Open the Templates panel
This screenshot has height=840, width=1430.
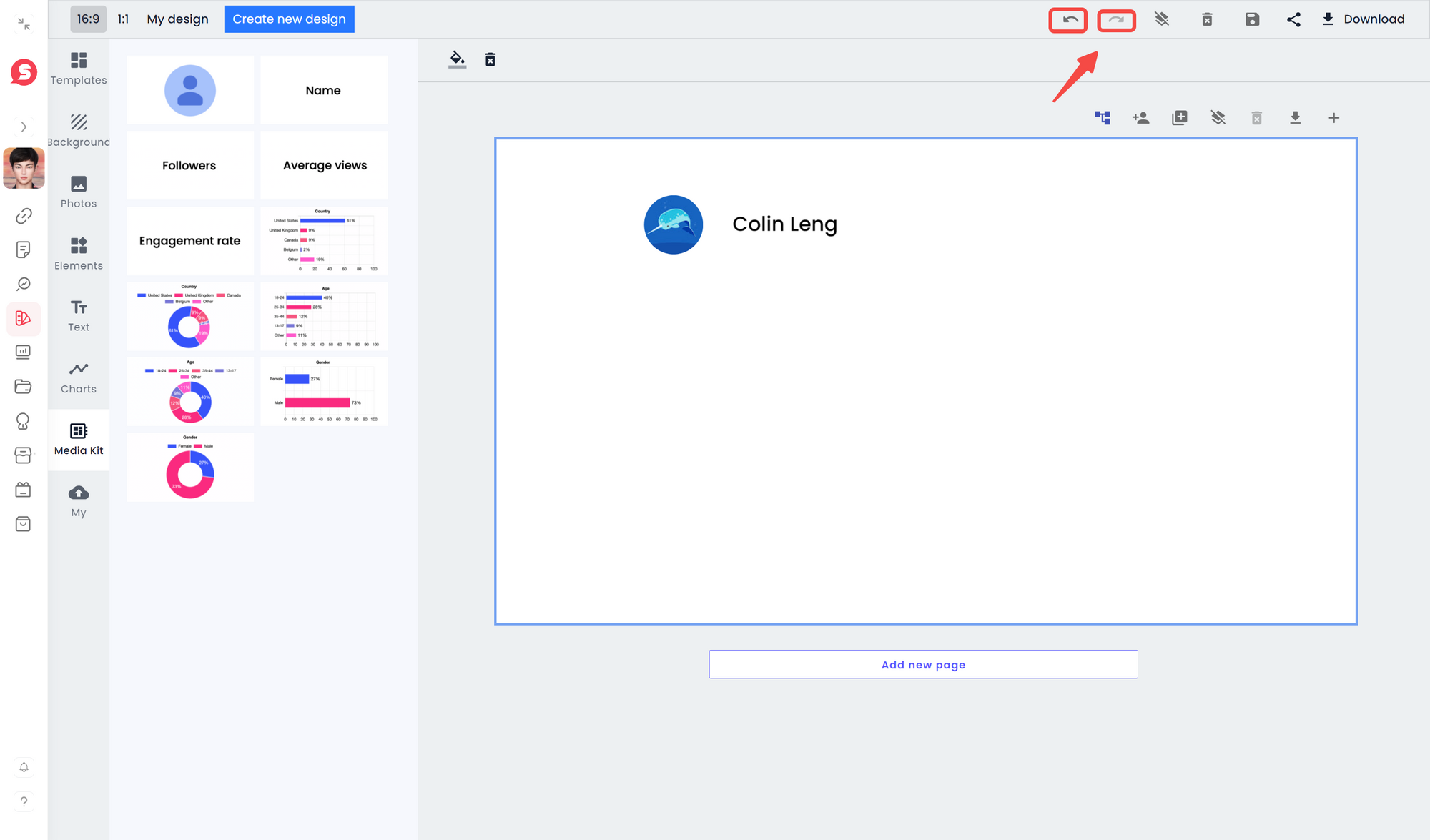pyautogui.click(x=79, y=69)
